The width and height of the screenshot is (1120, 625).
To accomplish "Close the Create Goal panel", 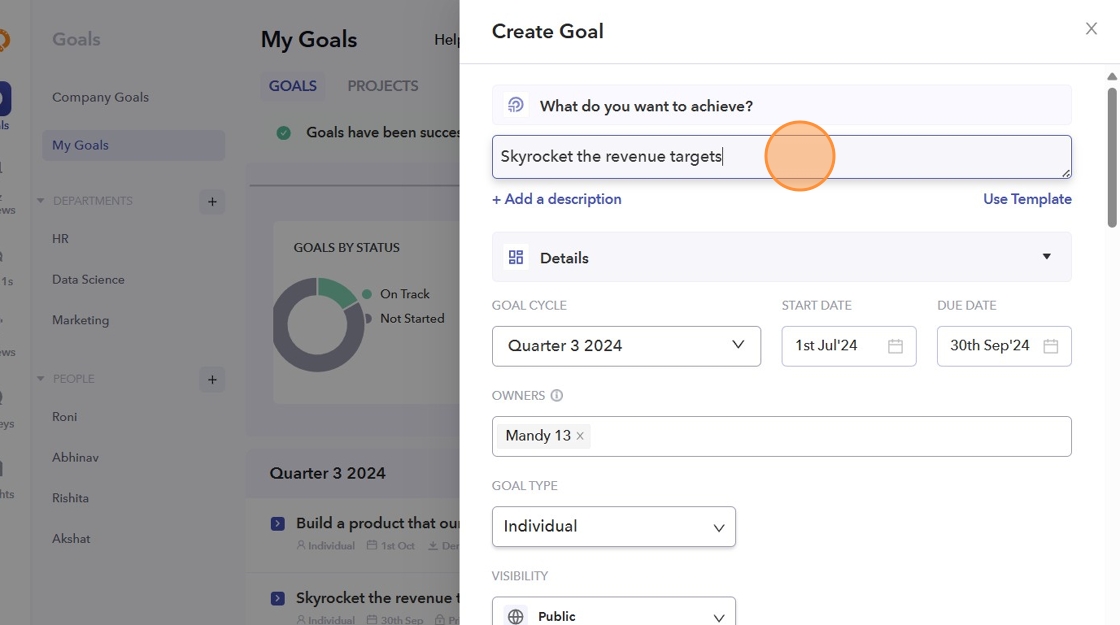I will pyautogui.click(x=1091, y=29).
